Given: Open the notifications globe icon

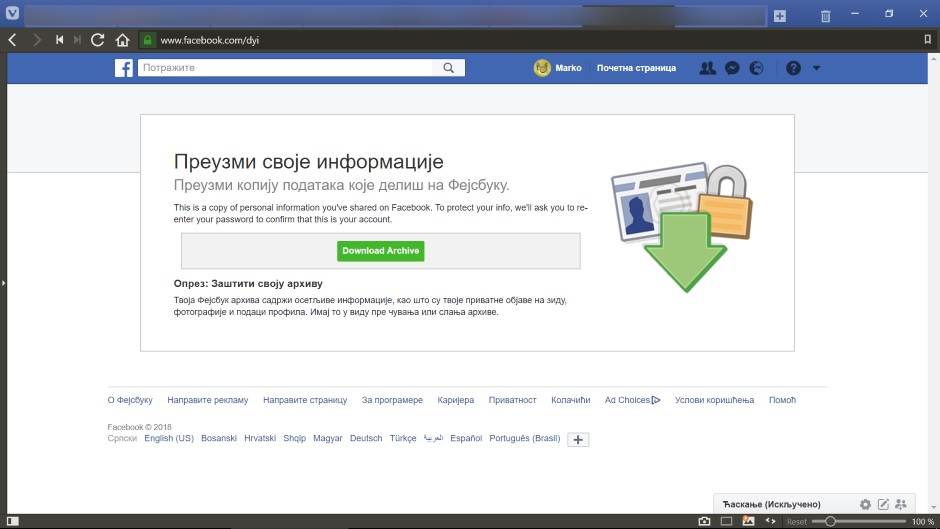Looking at the screenshot, I should (x=756, y=68).
